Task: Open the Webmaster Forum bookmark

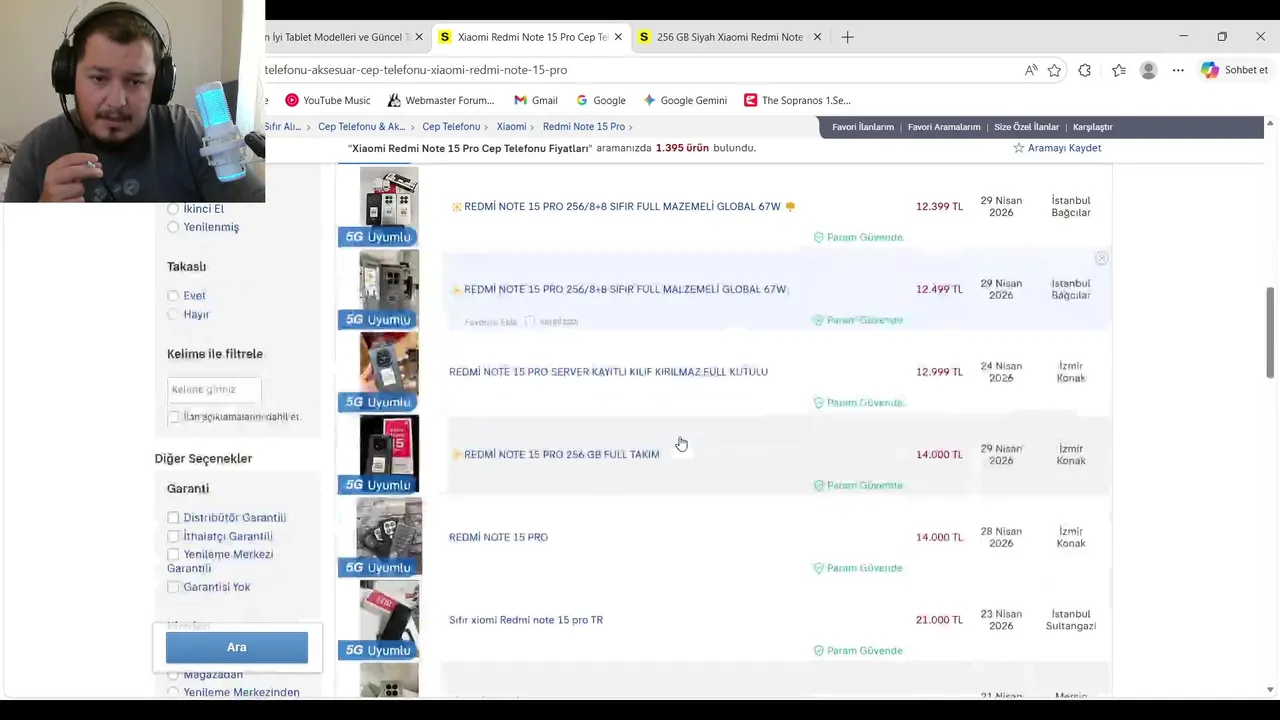Action: pyautogui.click(x=441, y=100)
